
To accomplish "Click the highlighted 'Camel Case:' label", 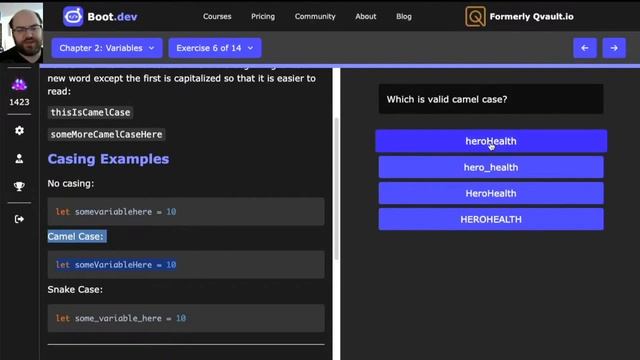I will point(76,236).
